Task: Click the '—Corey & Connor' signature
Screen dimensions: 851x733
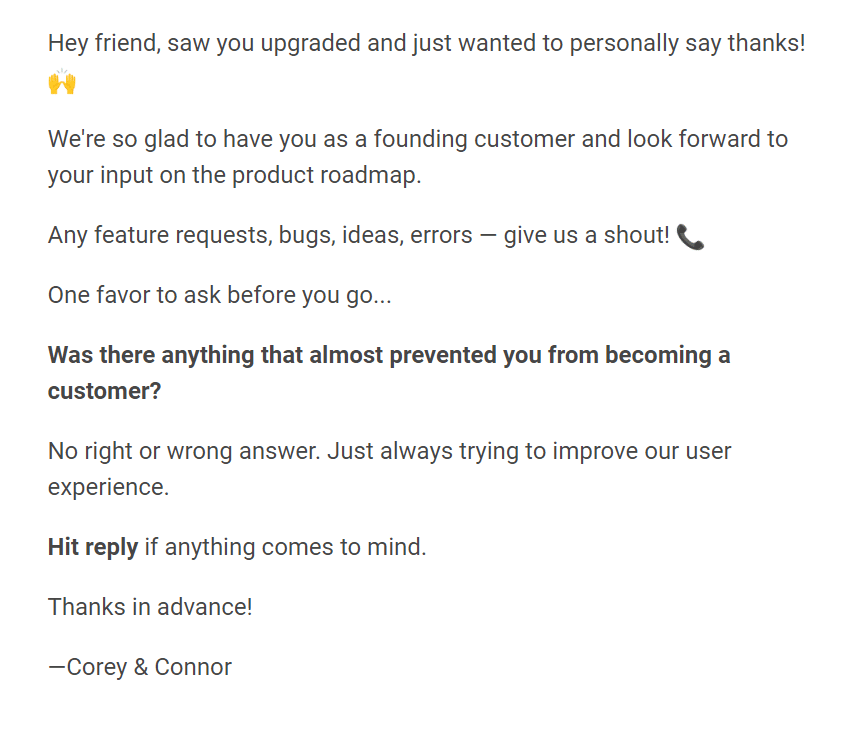Action: (139, 667)
